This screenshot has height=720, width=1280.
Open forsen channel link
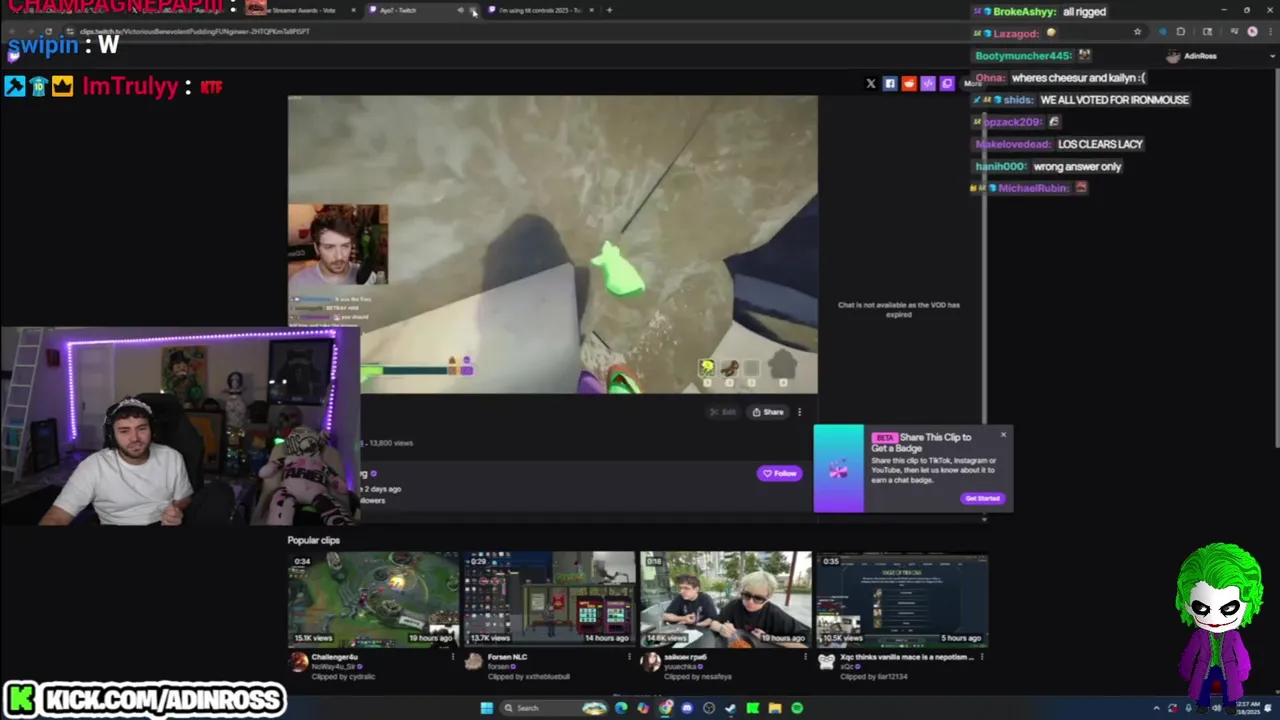coord(501,667)
